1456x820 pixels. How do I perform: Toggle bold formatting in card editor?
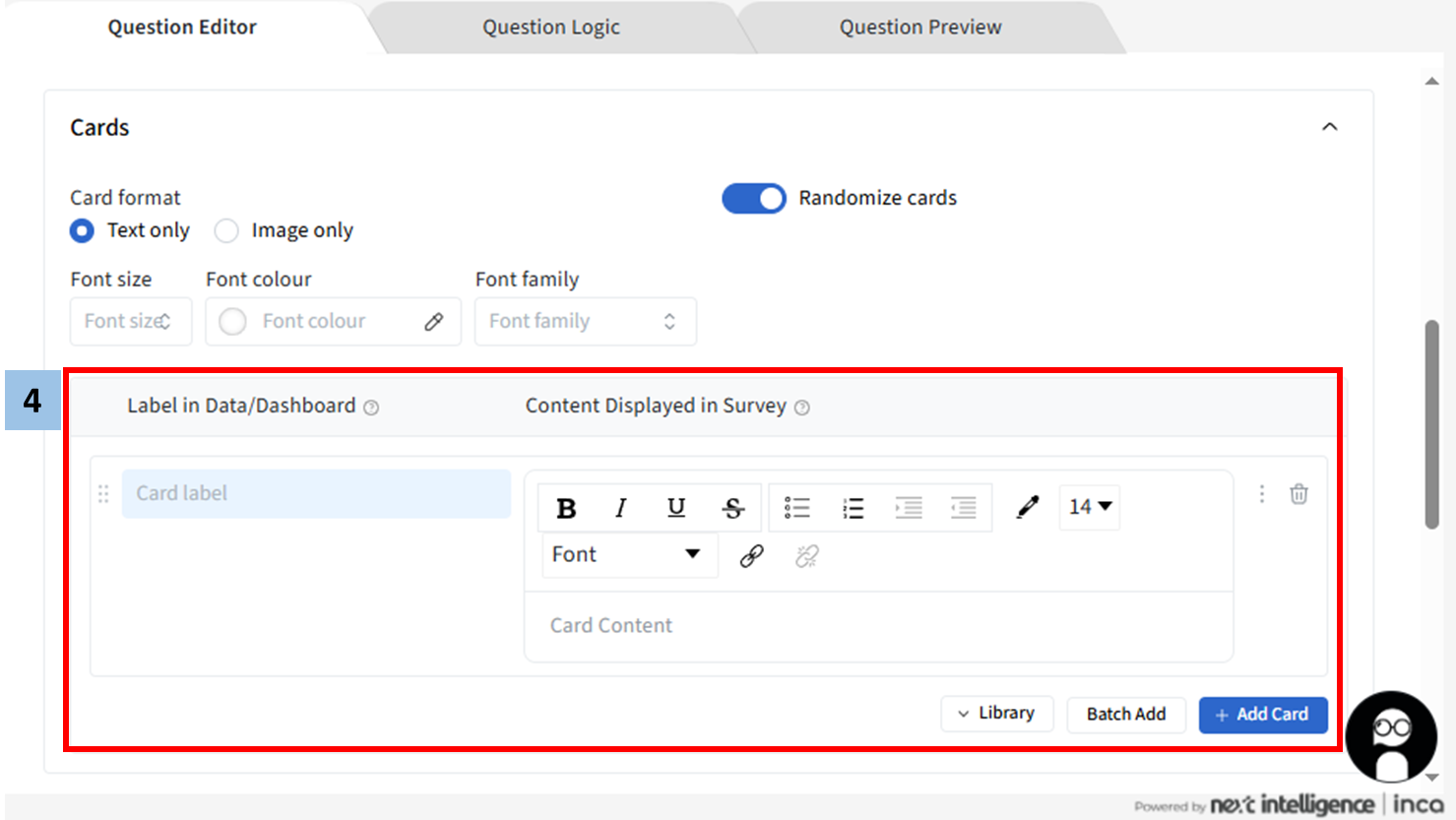(x=566, y=508)
